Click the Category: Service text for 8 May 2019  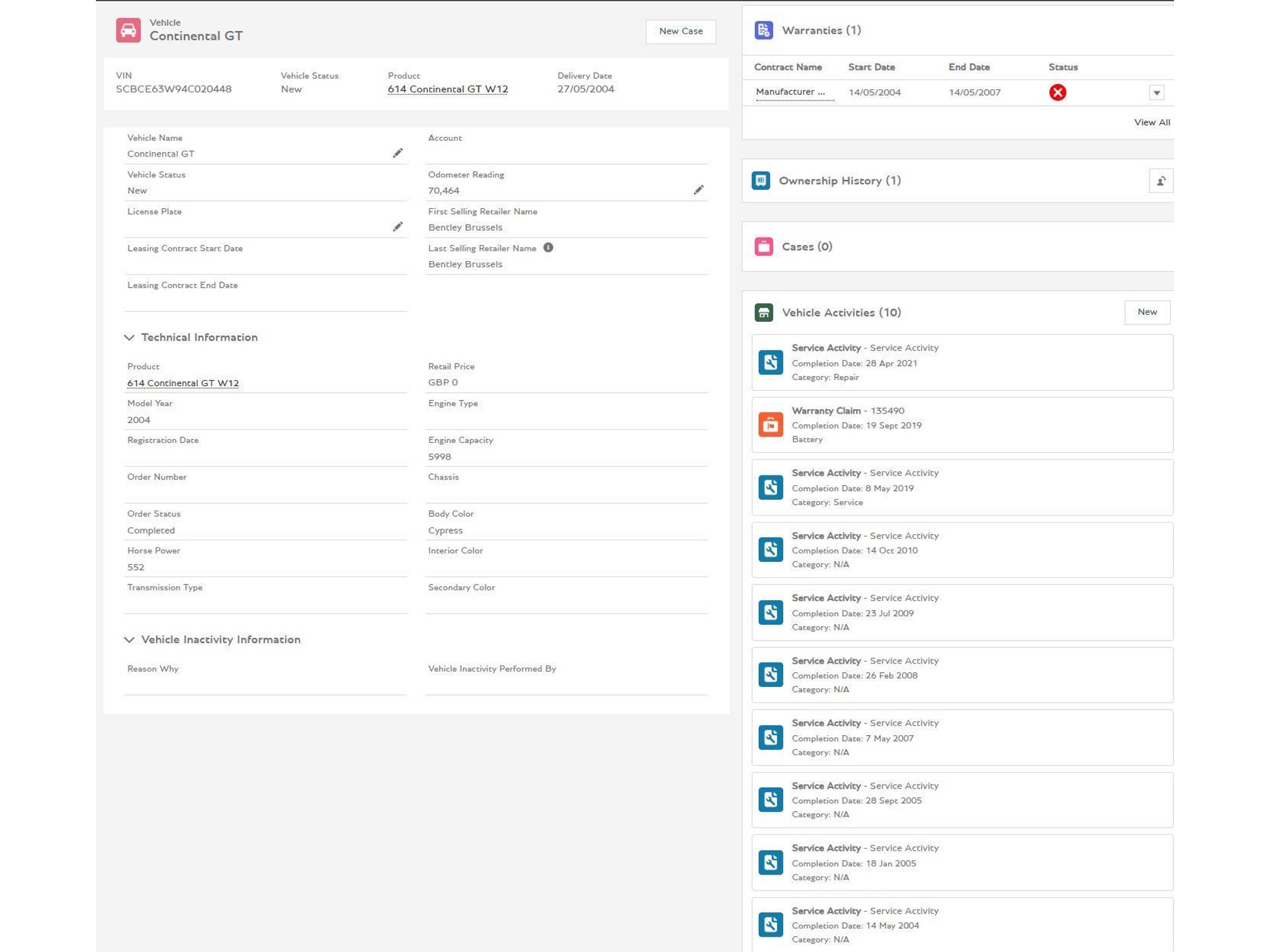(827, 502)
